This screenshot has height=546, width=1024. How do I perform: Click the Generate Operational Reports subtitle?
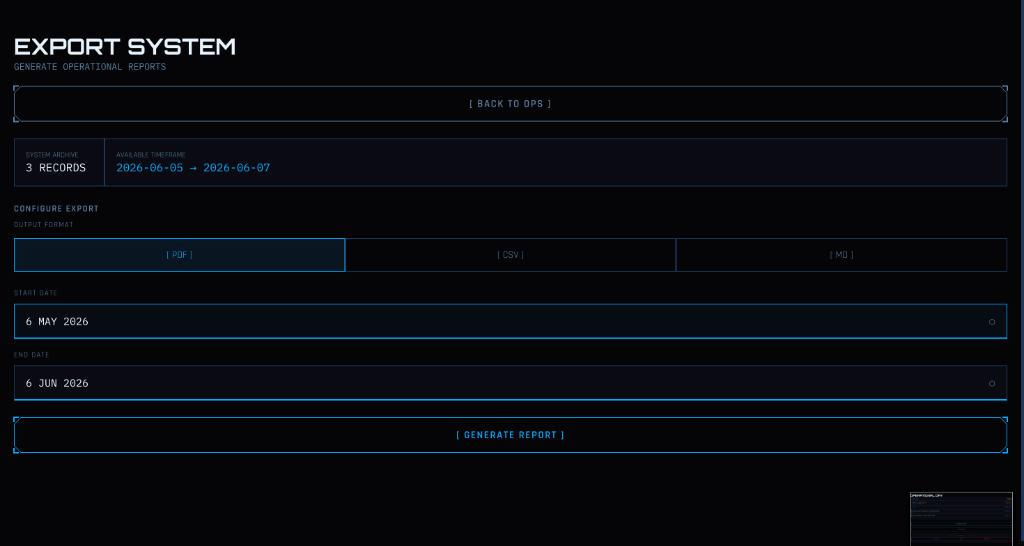[x=90, y=67]
